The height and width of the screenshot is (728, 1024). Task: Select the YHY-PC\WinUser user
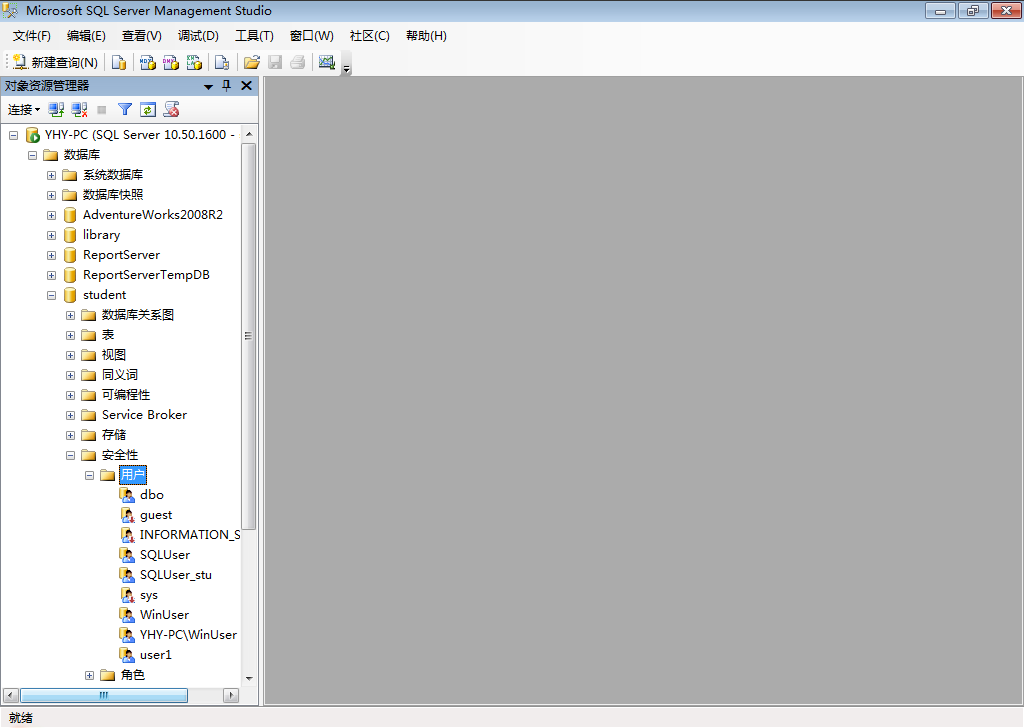188,635
